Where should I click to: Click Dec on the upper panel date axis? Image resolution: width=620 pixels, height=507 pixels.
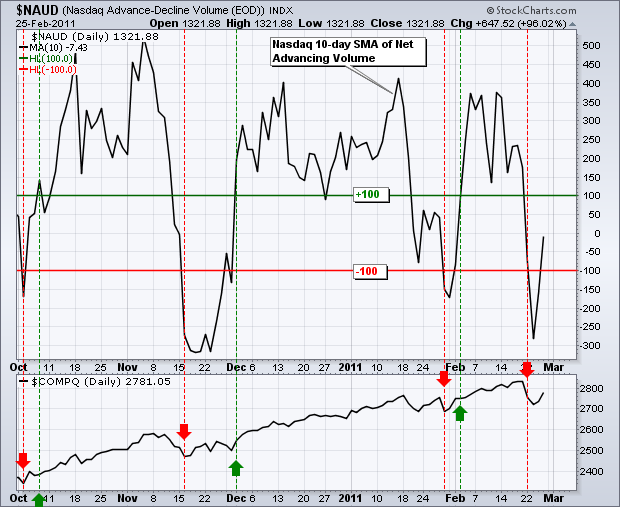[236, 367]
